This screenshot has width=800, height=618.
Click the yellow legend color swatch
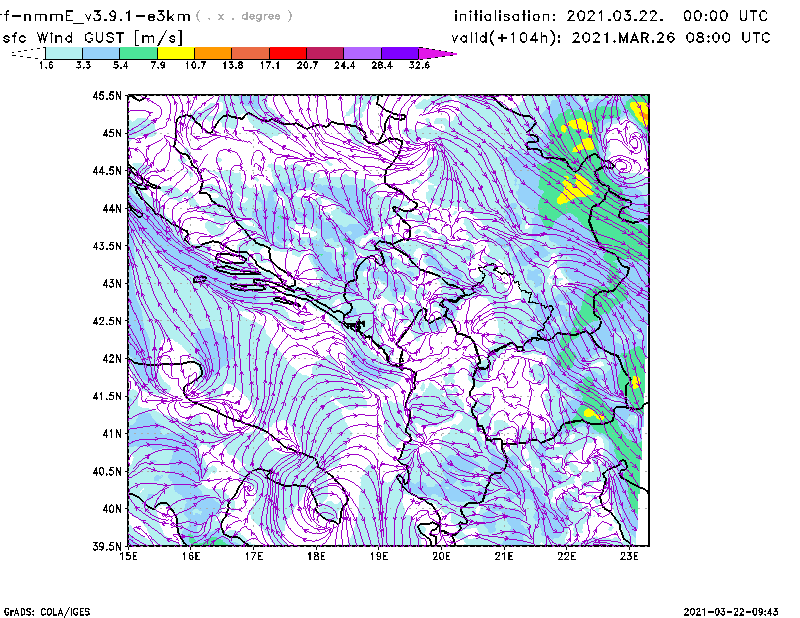[x=175, y=52]
